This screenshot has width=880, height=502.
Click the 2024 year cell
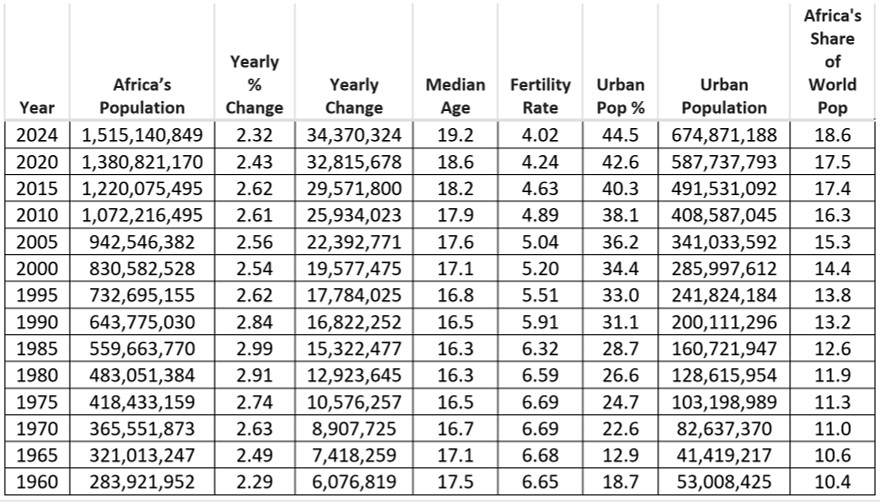pos(37,135)
